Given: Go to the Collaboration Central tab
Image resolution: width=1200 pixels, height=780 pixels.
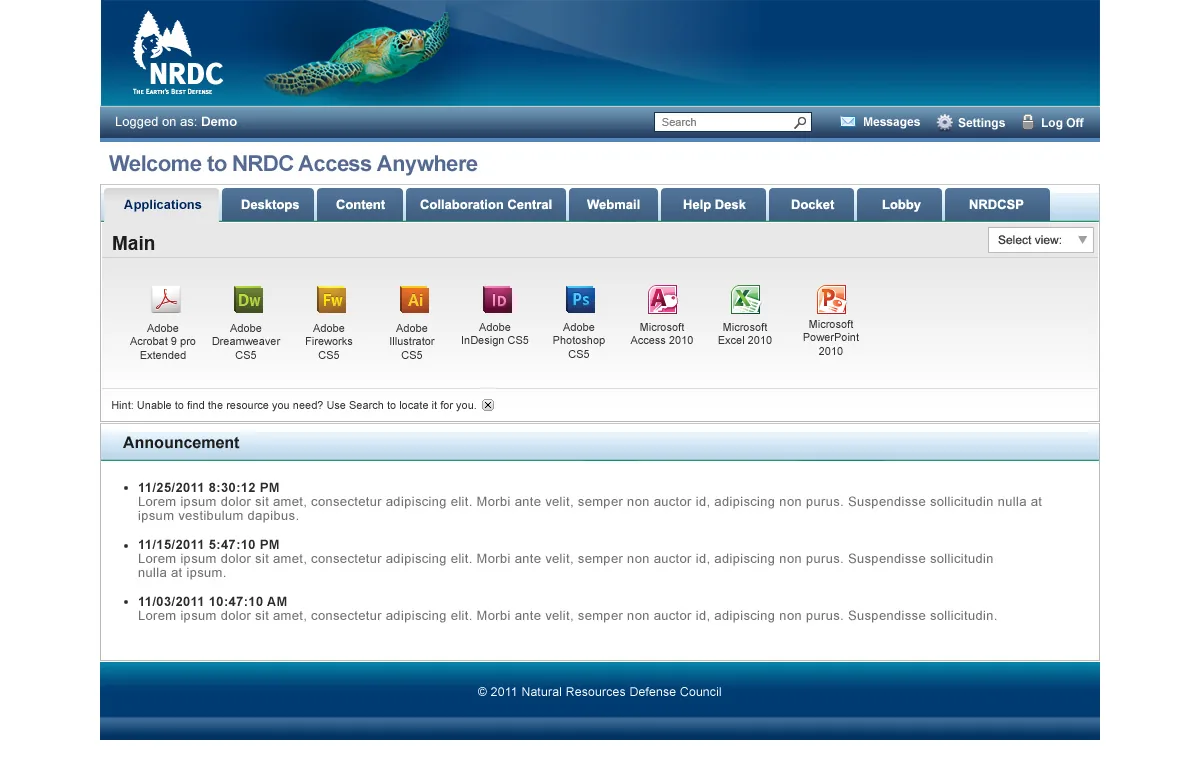Looking at the screenshot, I should point(486,205).
